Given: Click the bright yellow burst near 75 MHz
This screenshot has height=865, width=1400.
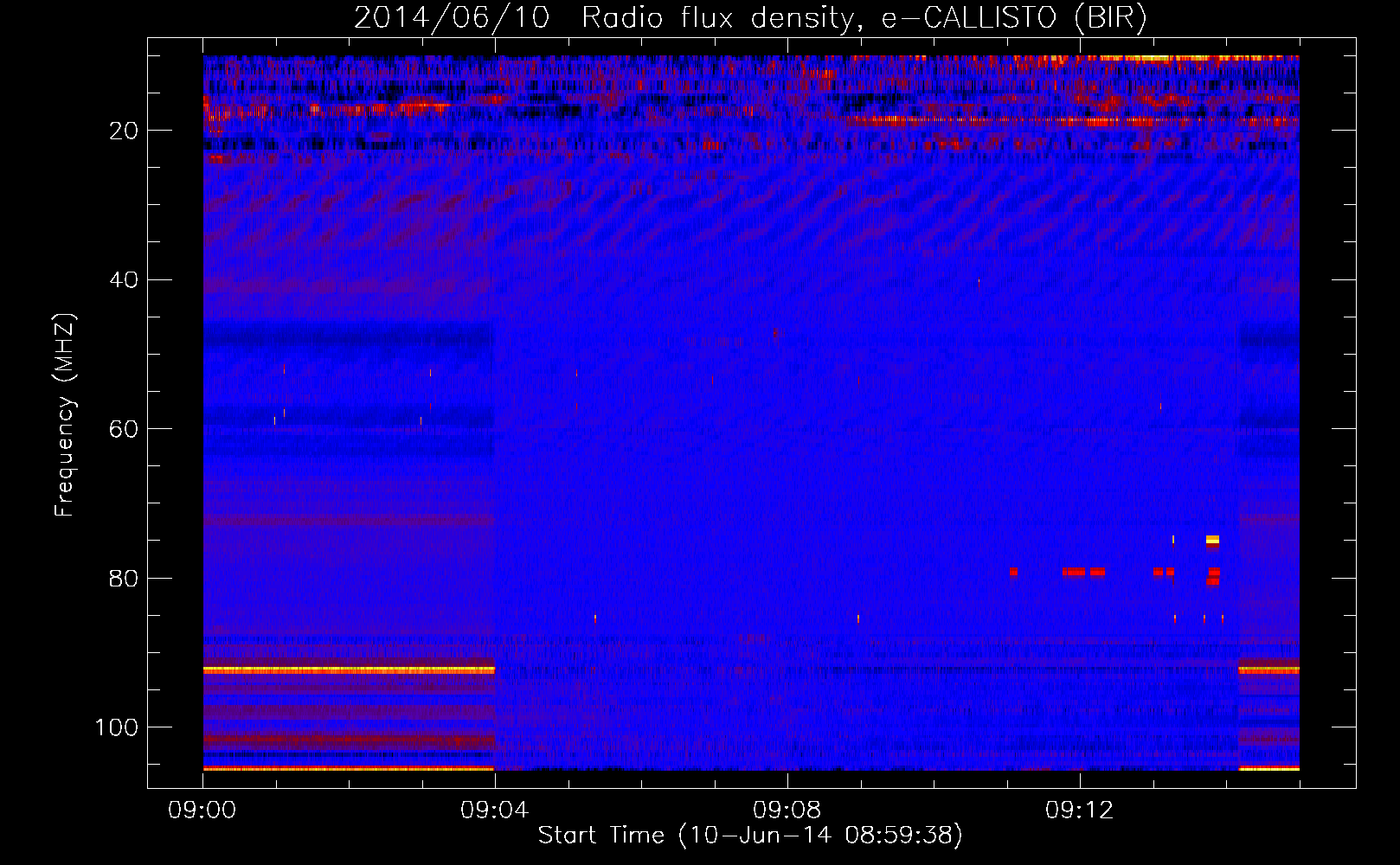Looking at the screenshot, I should tap(1212, 541).
